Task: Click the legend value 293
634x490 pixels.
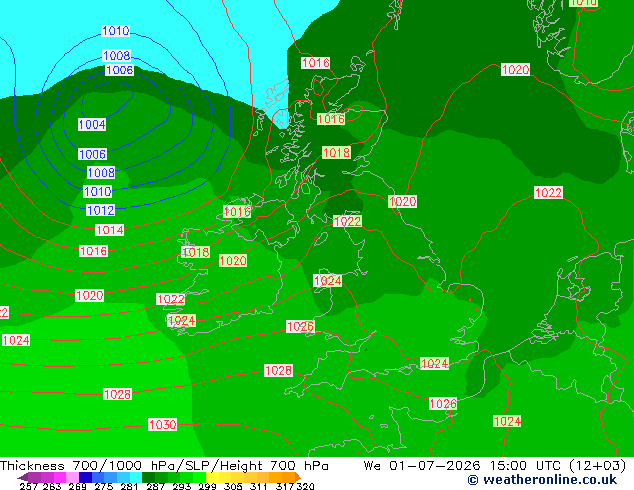Action: pos(182,486)
